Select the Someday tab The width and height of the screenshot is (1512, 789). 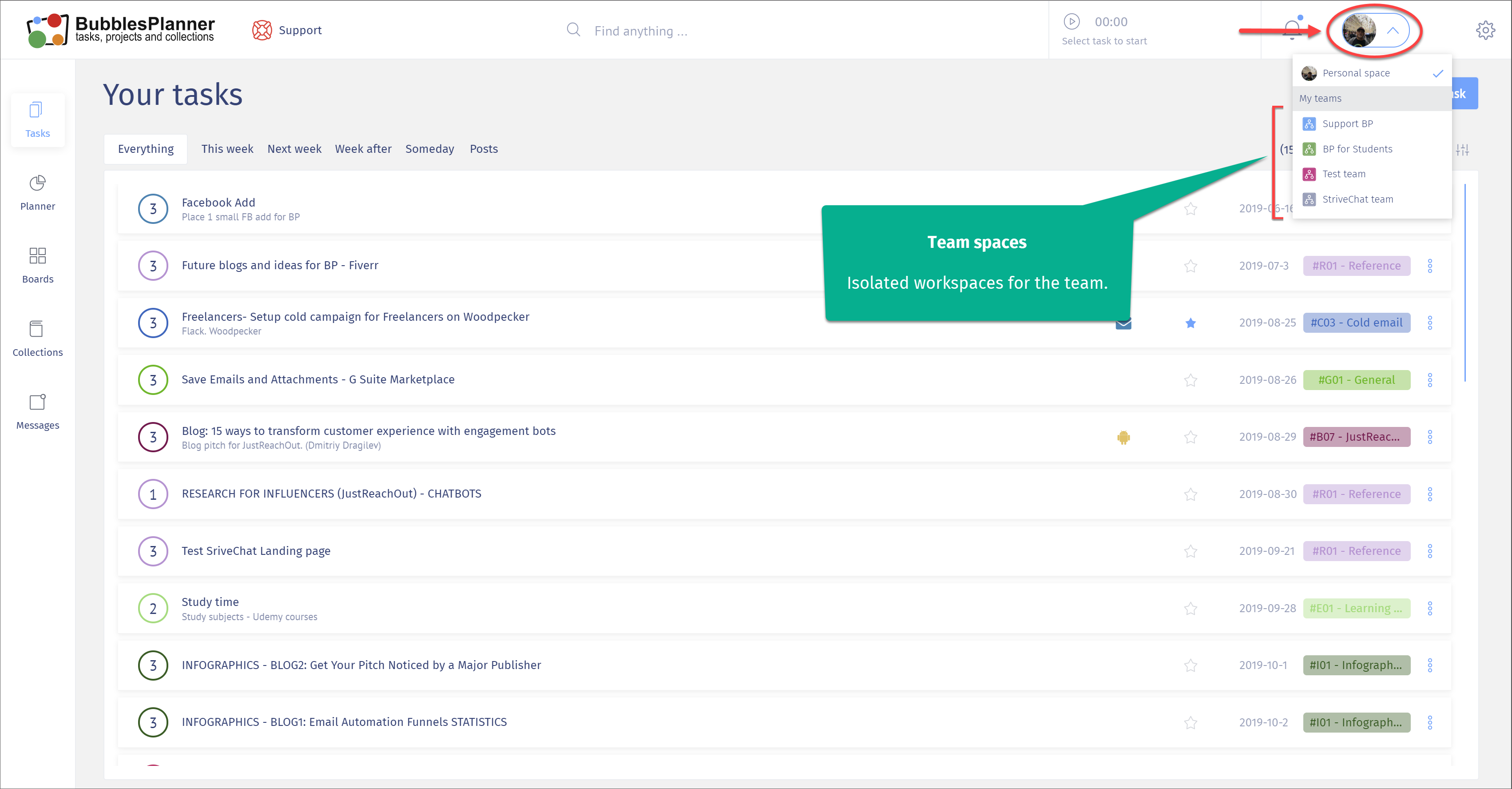[x=430, y=149]
